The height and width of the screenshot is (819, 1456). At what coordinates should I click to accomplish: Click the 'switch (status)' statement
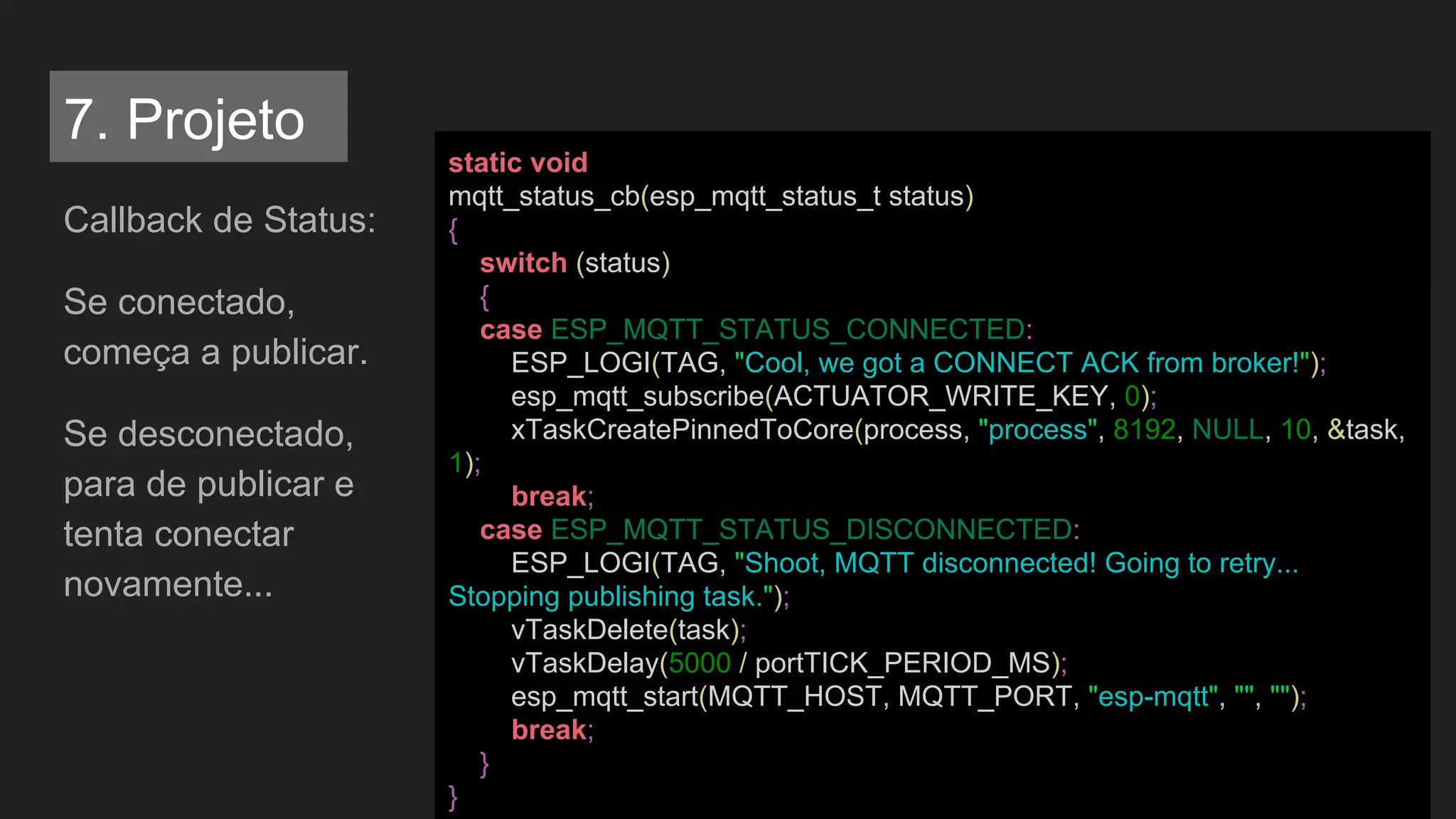click(574, 263)
